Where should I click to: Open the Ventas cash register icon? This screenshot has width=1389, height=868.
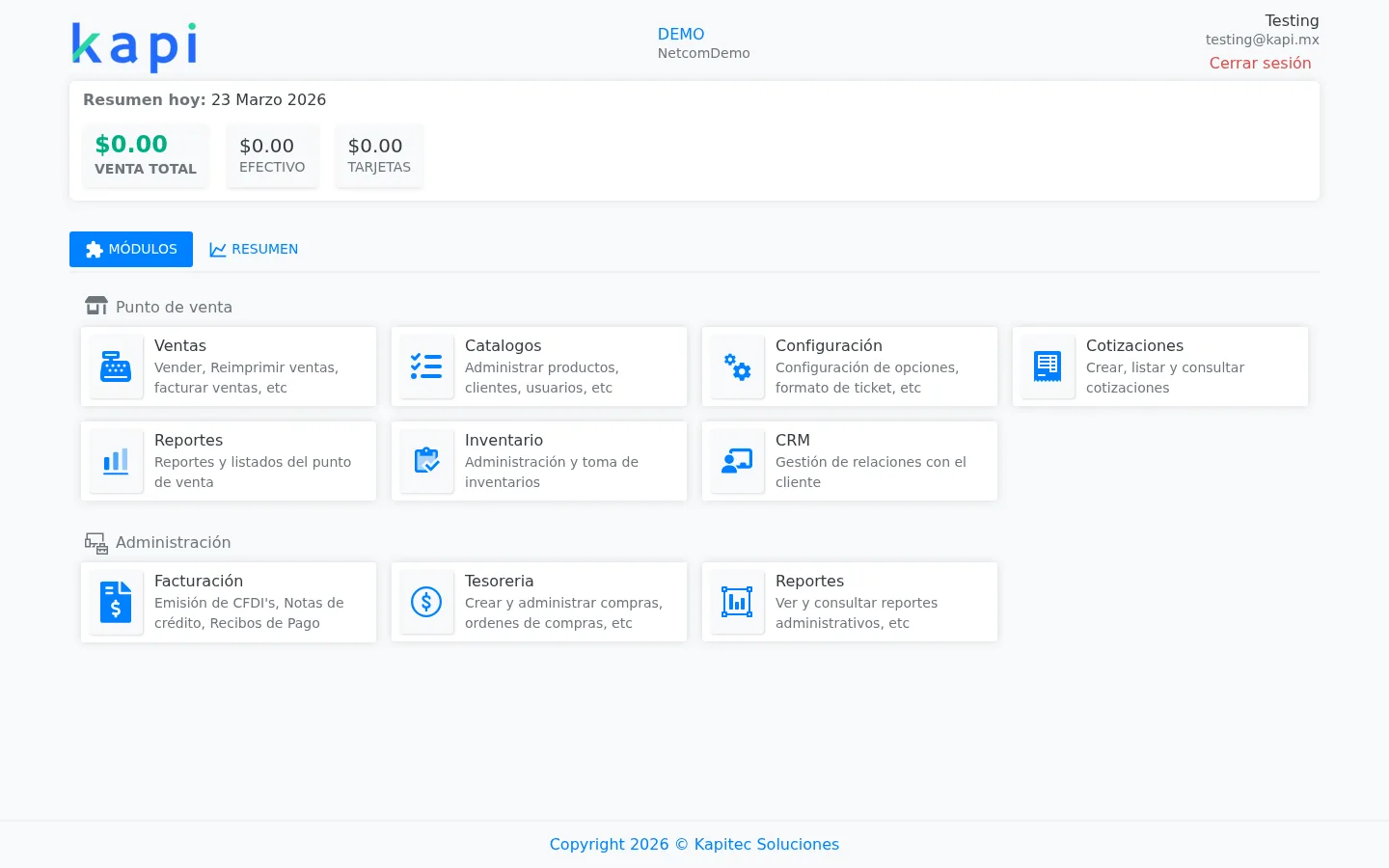pos(116,366)
